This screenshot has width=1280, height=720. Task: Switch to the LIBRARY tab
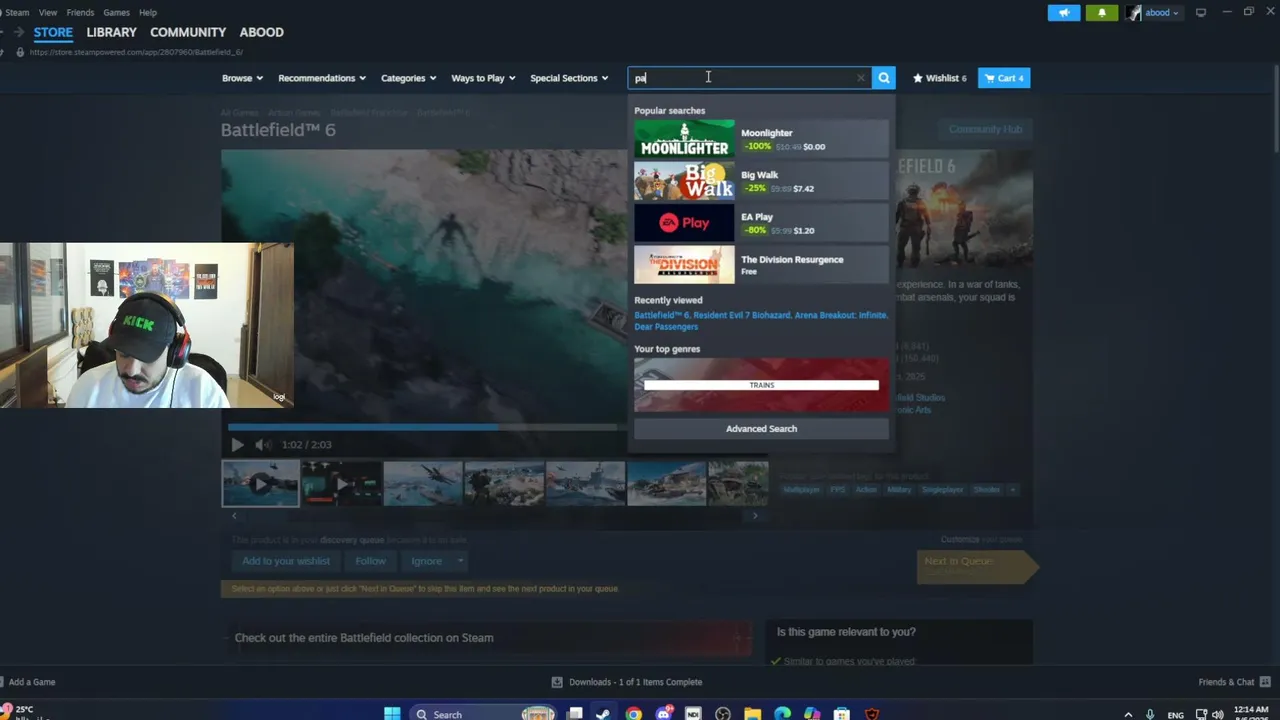tap(111, 32)
